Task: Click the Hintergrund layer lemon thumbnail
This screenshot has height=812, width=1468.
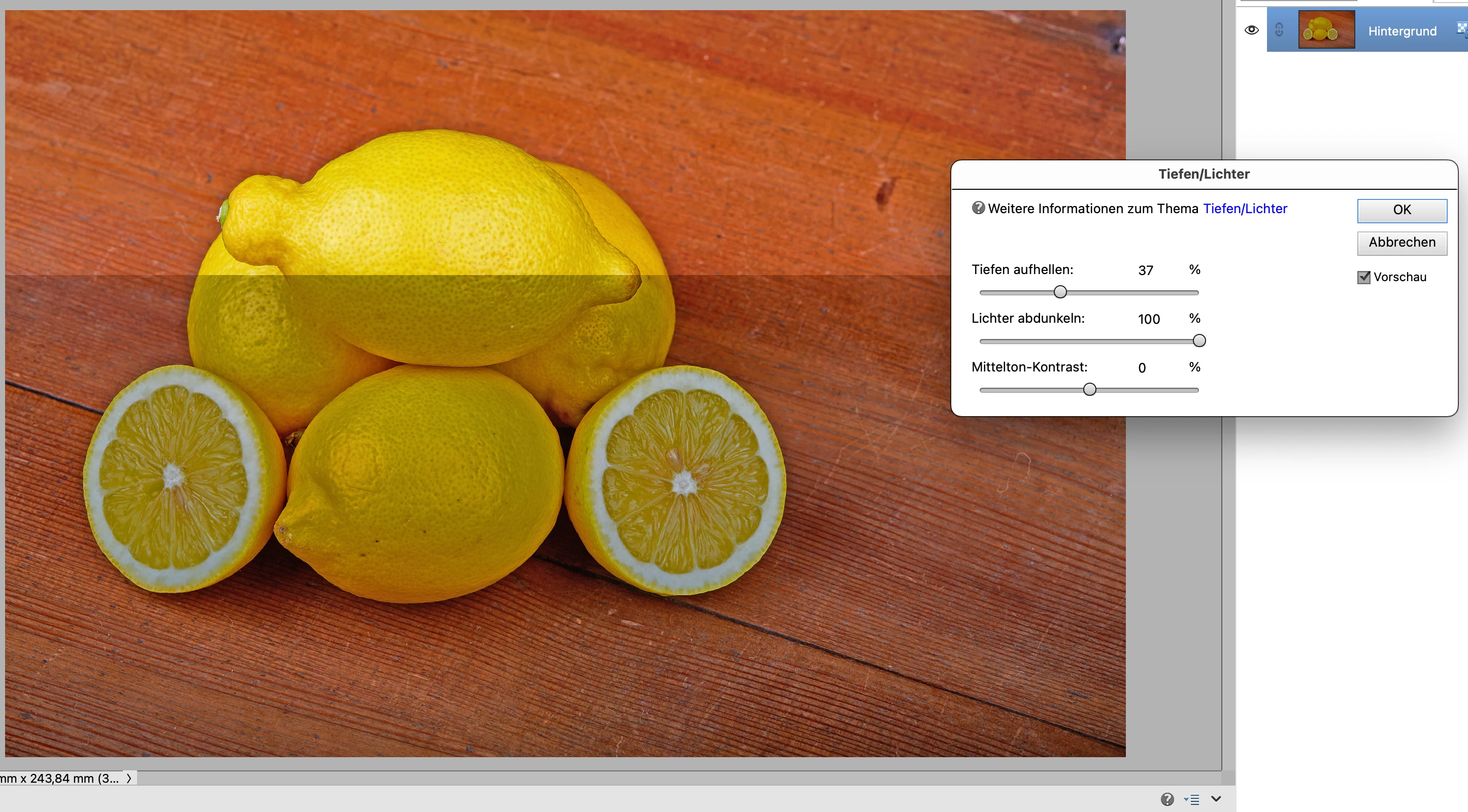Action: coord(1326,29)
